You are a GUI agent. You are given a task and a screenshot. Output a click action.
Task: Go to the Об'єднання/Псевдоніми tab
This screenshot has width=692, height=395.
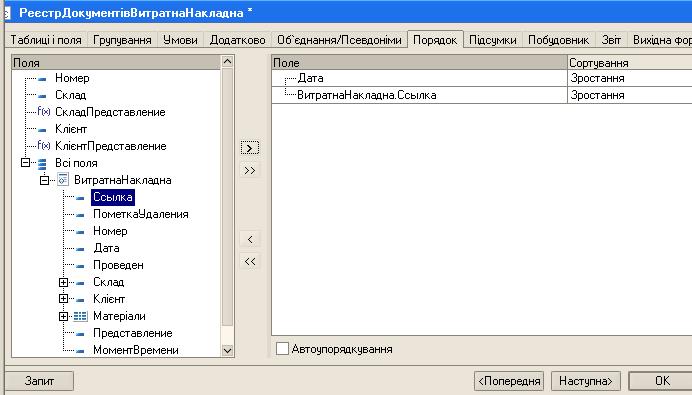(339, 40)
